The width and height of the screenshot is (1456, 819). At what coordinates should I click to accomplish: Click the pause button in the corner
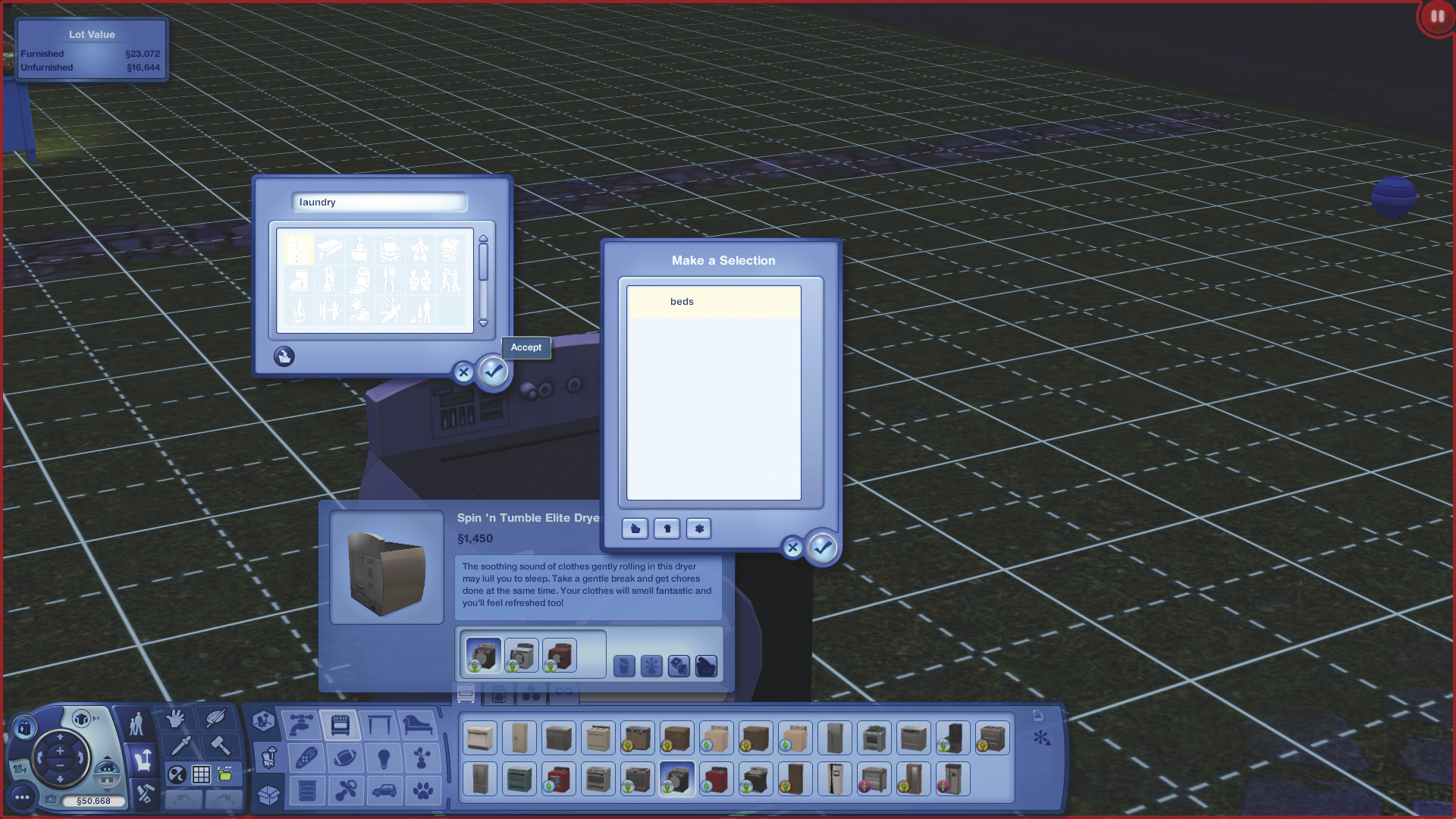[1437, 17]
